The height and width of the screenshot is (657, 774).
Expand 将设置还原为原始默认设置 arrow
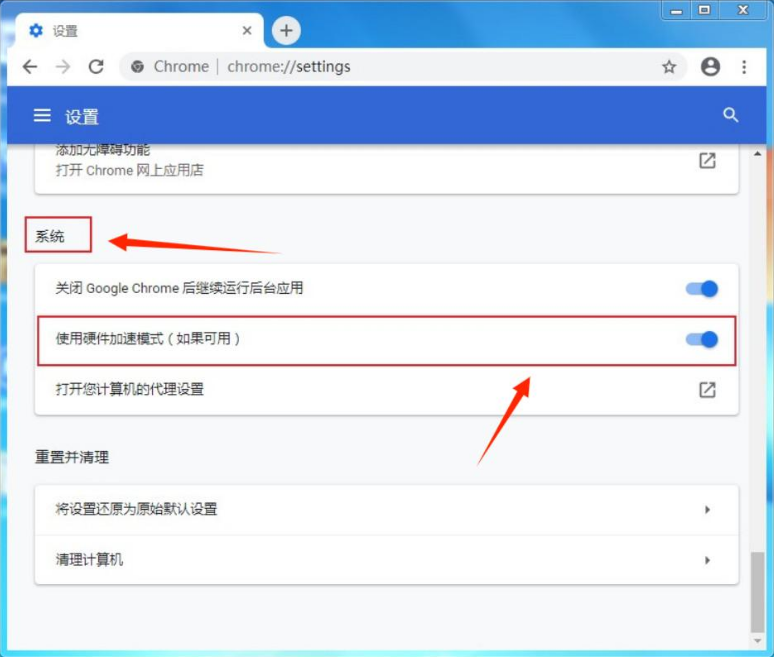pyautogui.click(x=707, y=509)
